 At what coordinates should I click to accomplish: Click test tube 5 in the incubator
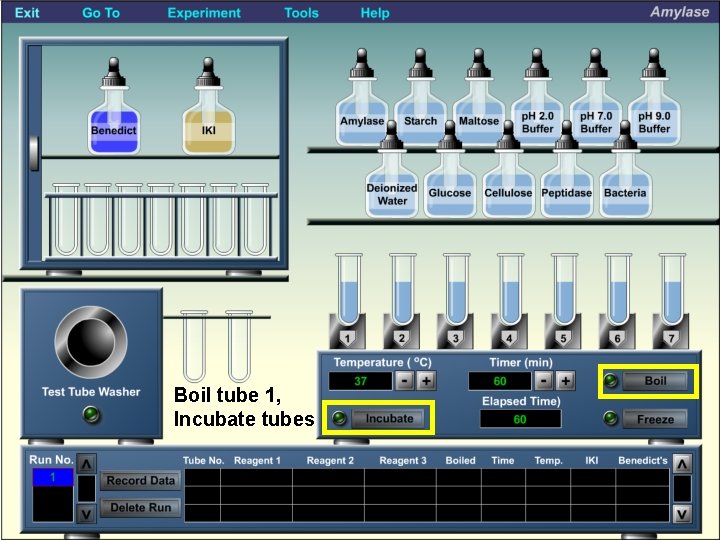pyautogui.click(x=564, y=290)
